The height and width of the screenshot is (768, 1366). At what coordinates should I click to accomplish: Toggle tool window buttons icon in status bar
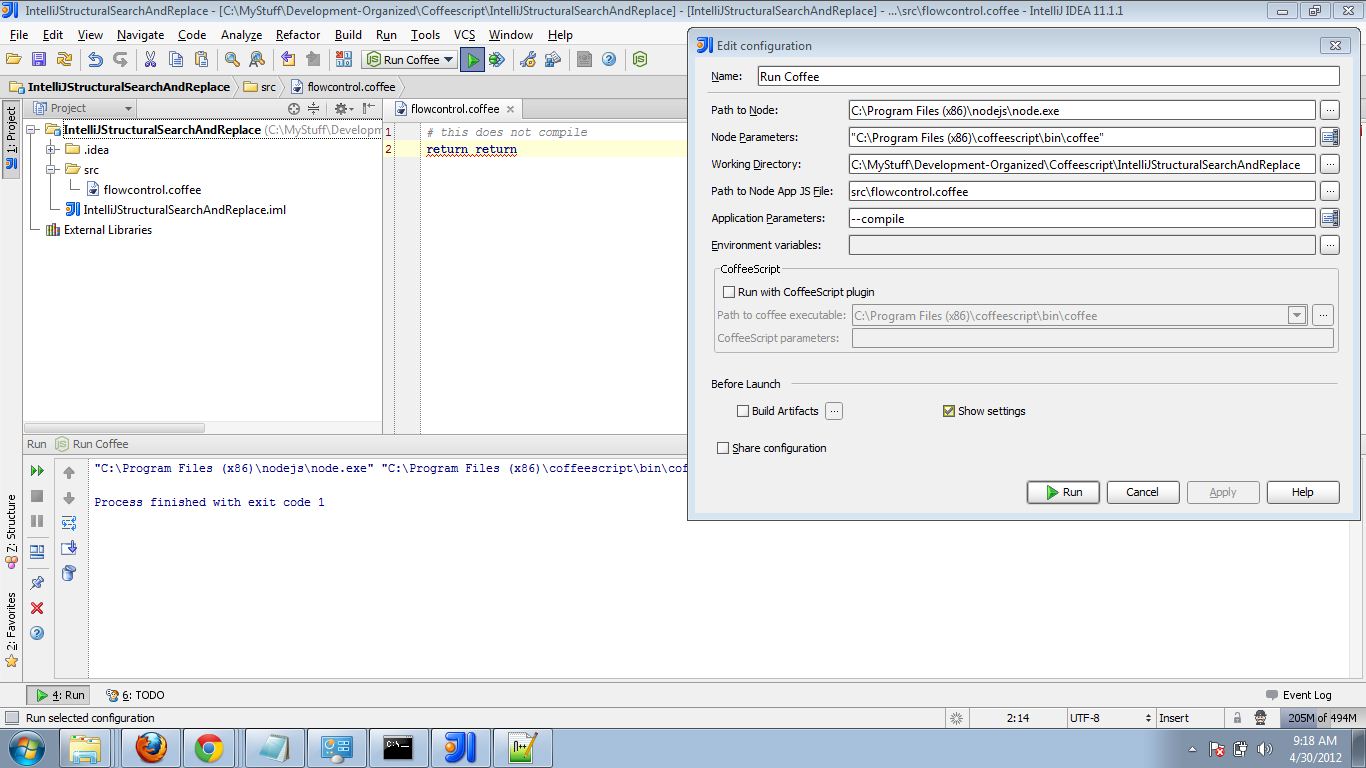[12, 718]
